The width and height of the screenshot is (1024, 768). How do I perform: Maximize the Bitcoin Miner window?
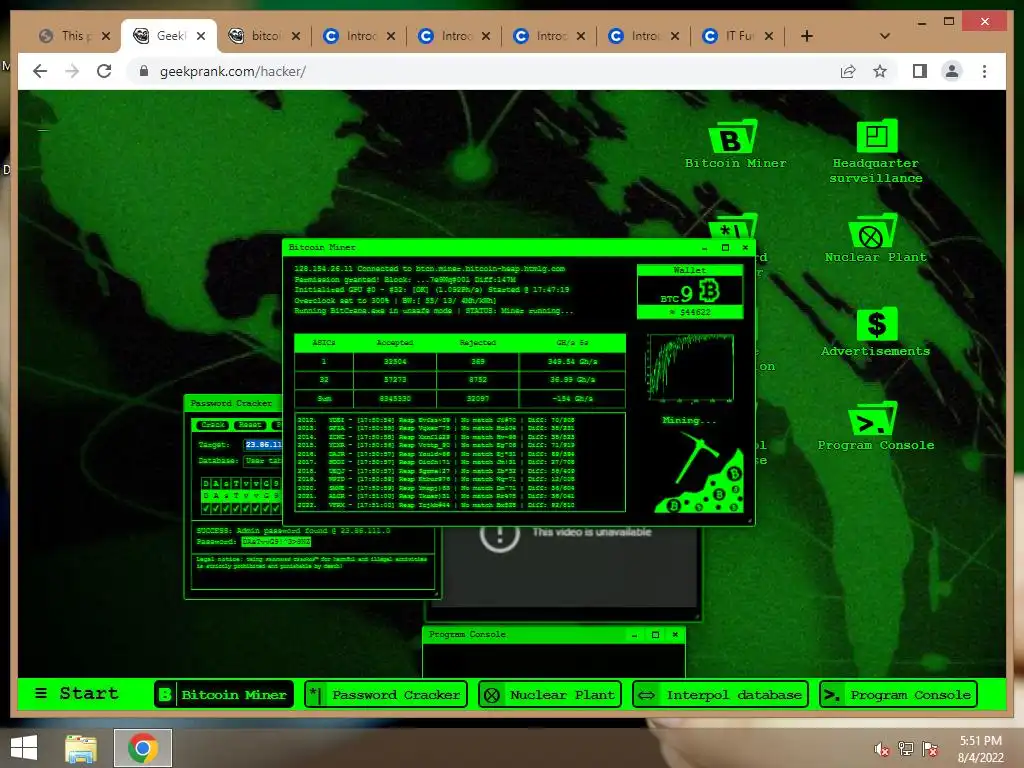pyautogui.click(x=725, y=248)
